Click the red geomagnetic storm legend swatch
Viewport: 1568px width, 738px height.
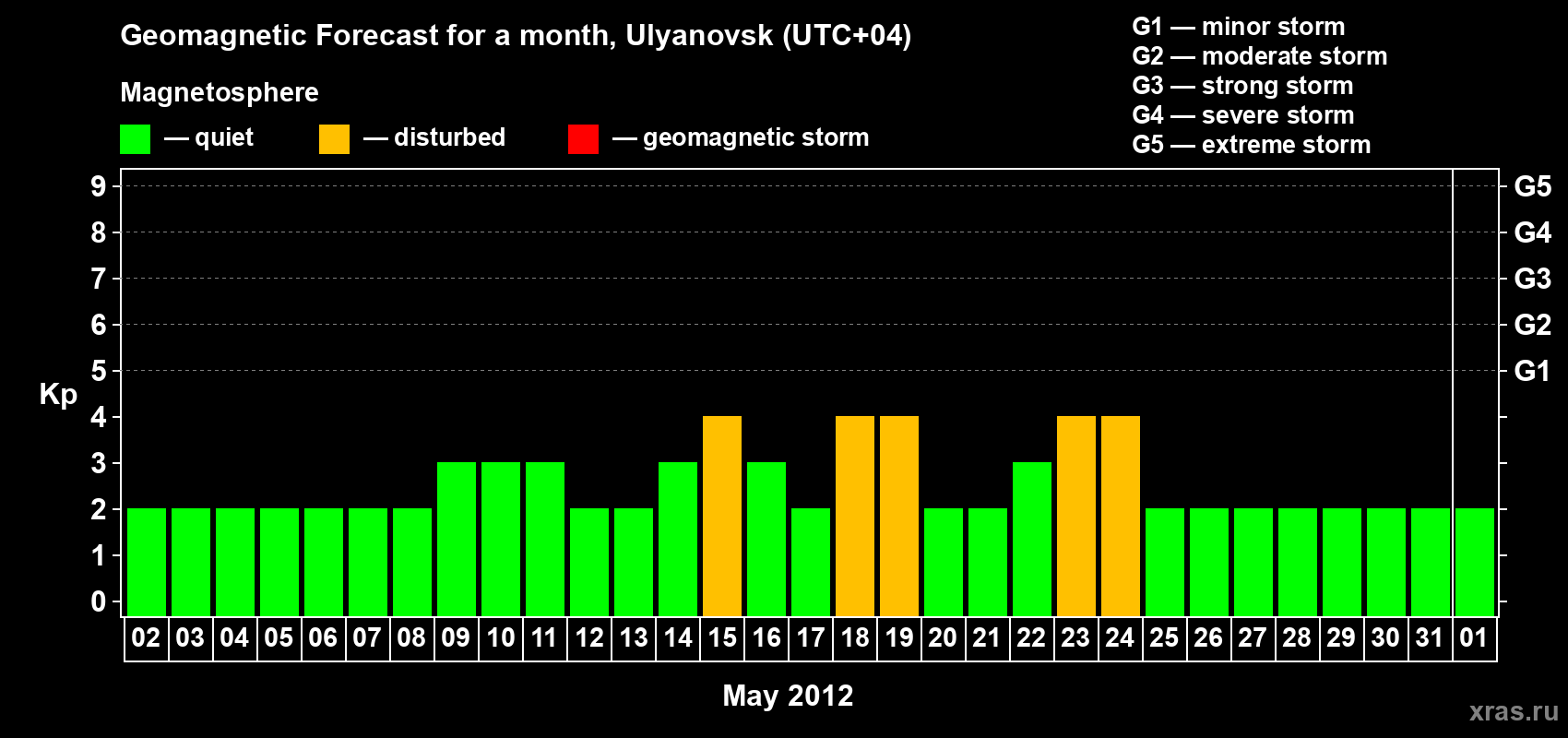click(583, 139)
